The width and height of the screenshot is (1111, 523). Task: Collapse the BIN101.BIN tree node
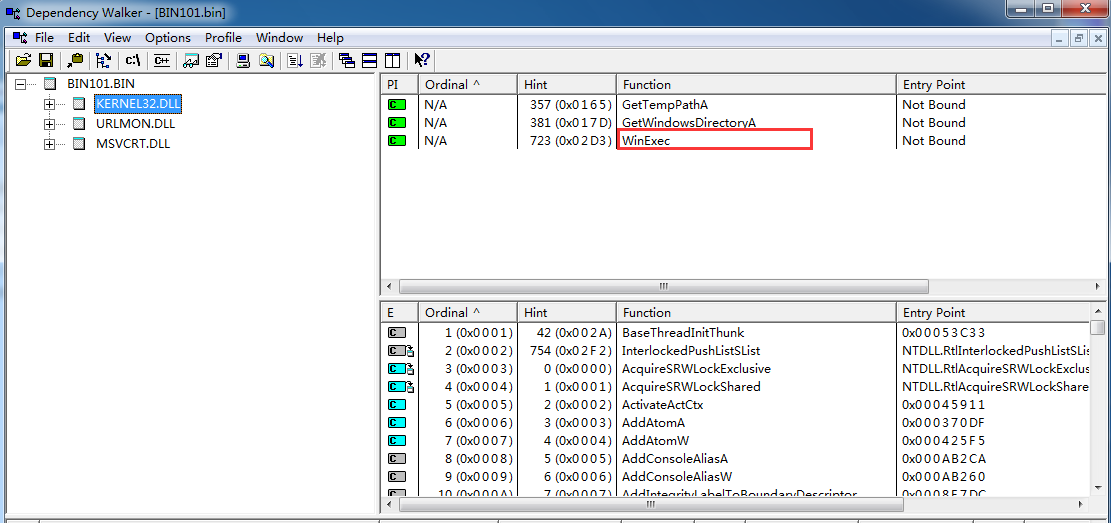pyautogui.click(x=20, y=84)
